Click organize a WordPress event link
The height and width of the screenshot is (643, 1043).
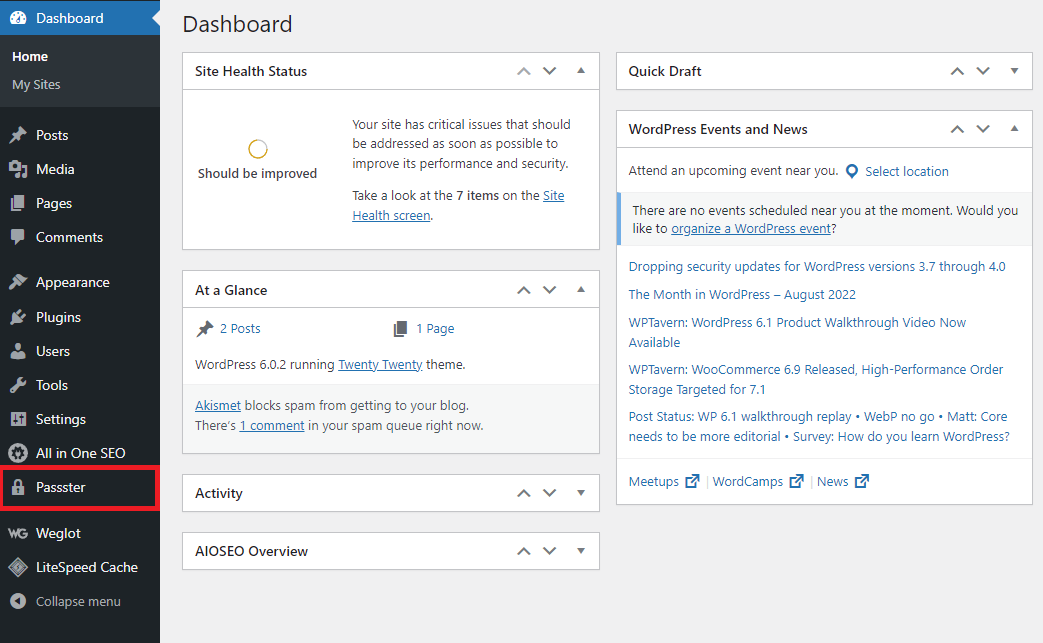(750, 228)
